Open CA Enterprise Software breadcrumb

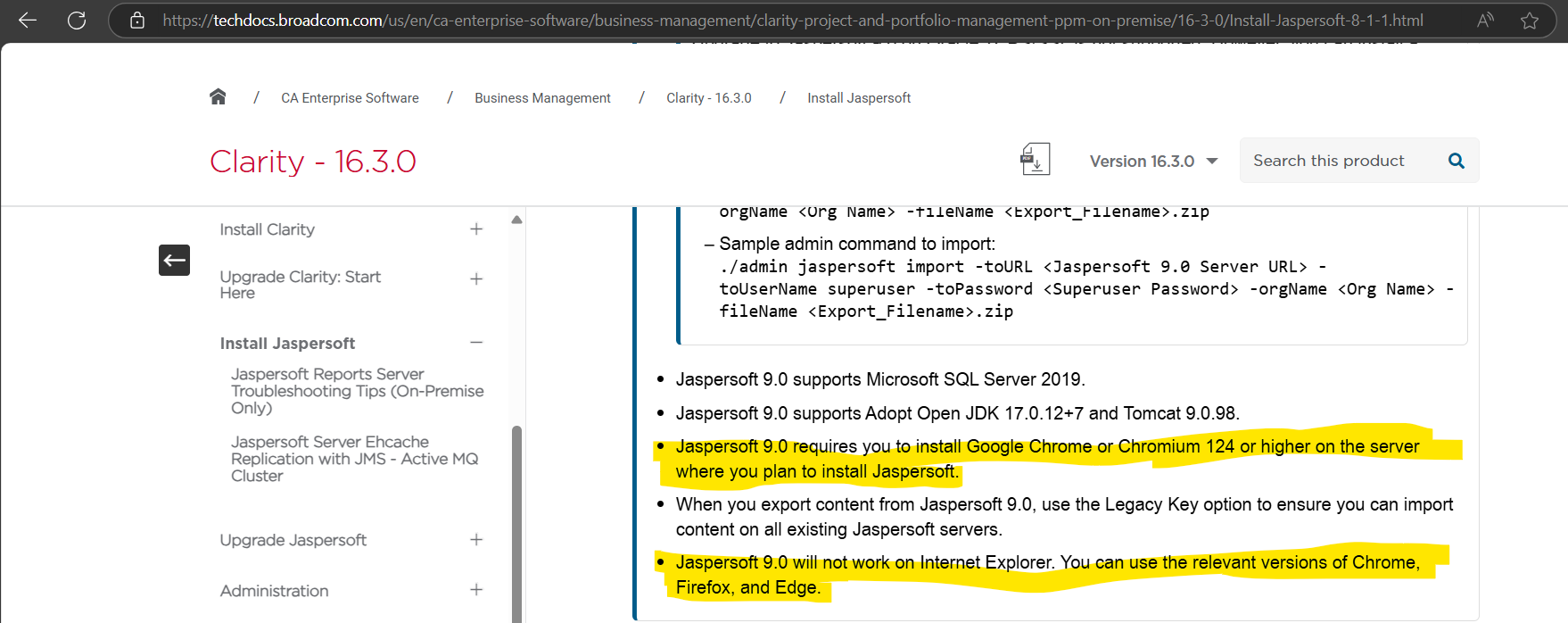point(350,98)
